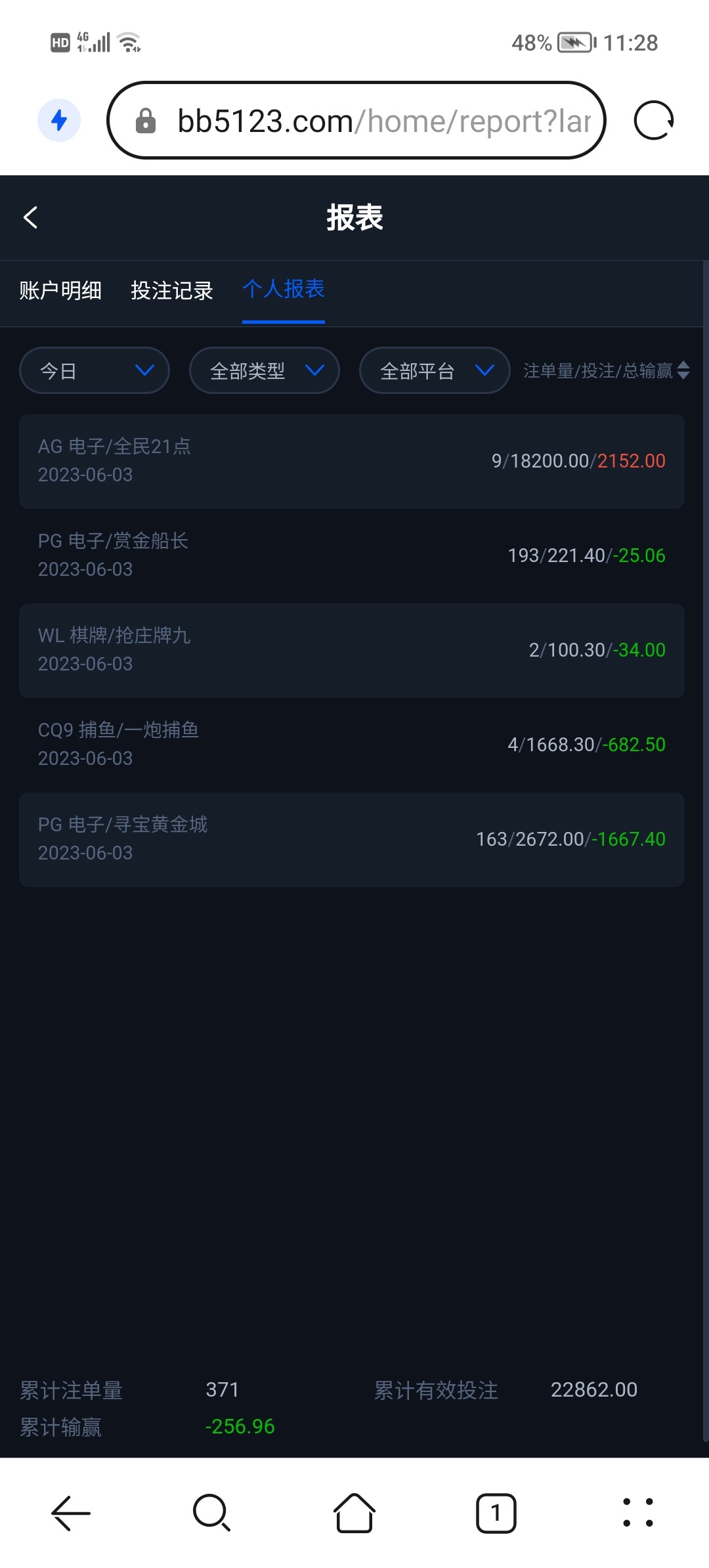Open search from bottom navigation bar
This screenshot has width=709, height=1568.
(211, 1513)
